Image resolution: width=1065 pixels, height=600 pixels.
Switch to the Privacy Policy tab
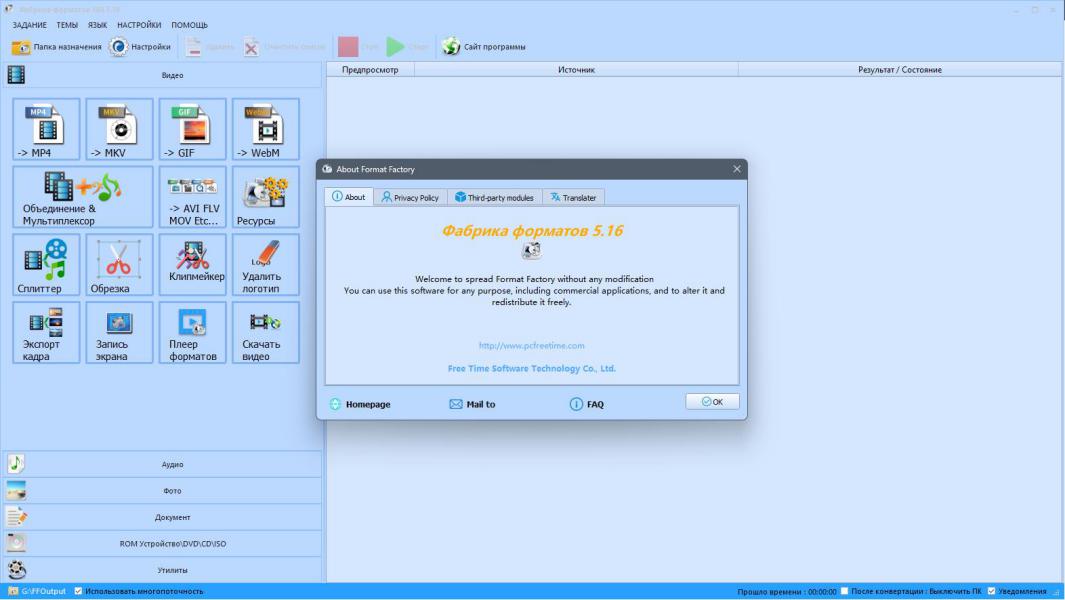pyautogui.click(x=410, y=197)
